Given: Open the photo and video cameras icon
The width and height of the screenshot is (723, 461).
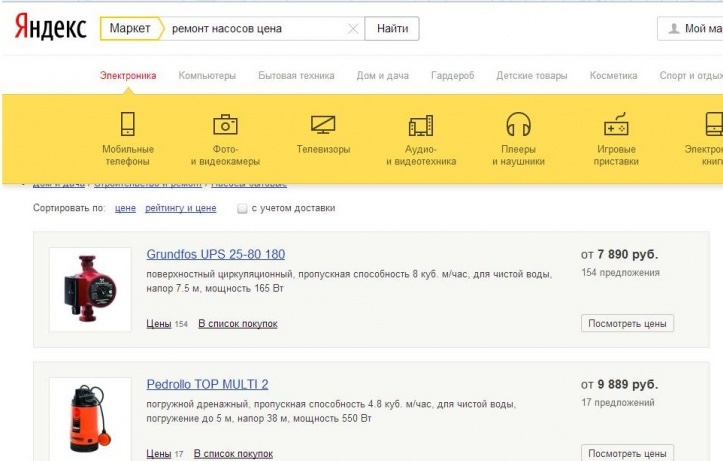Looking at the screenshot, I should [x=225, y=125].
